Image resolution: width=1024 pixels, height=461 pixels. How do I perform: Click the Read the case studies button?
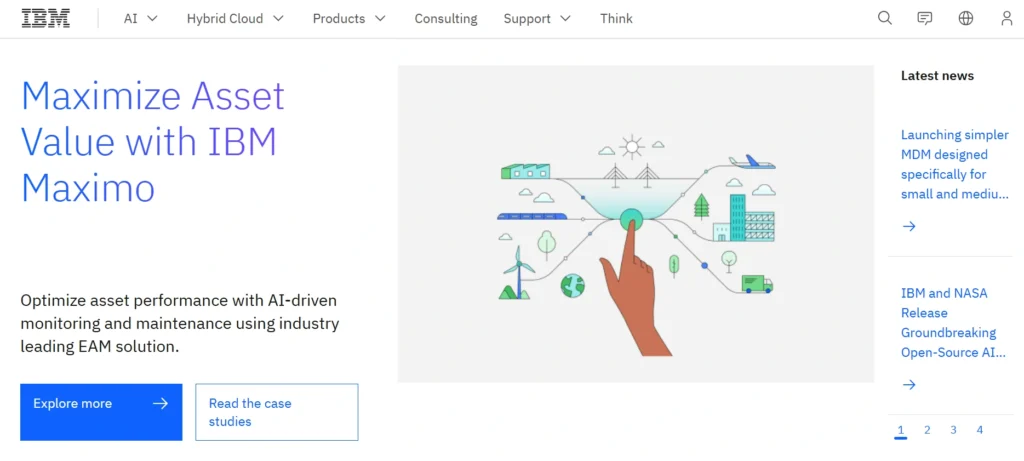click(x=276, y=412)
